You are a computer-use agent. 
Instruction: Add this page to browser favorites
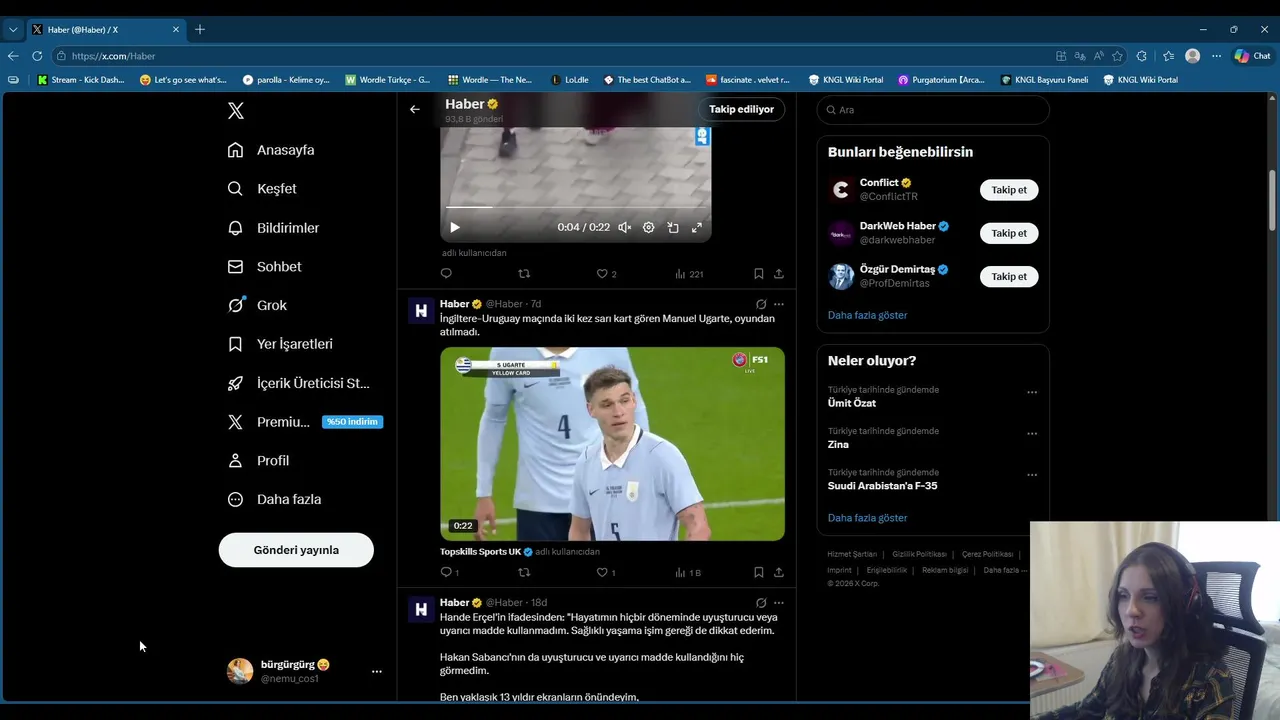pyautogui.click(x=1117, y=56)
